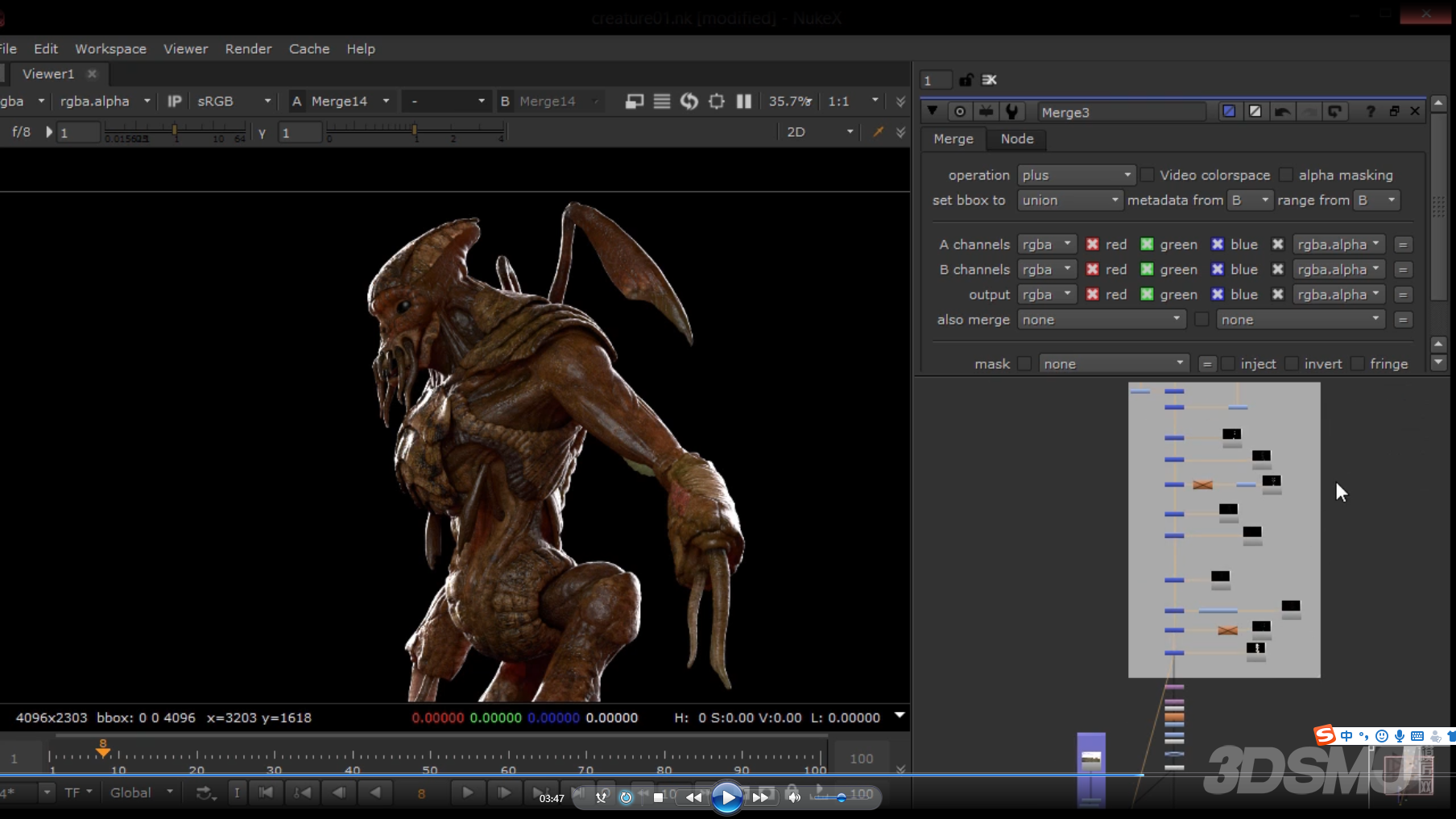Clear all properties panels icon
Image resolution: width=1456 pixels, height=819 pixels.
click(990, 80)
